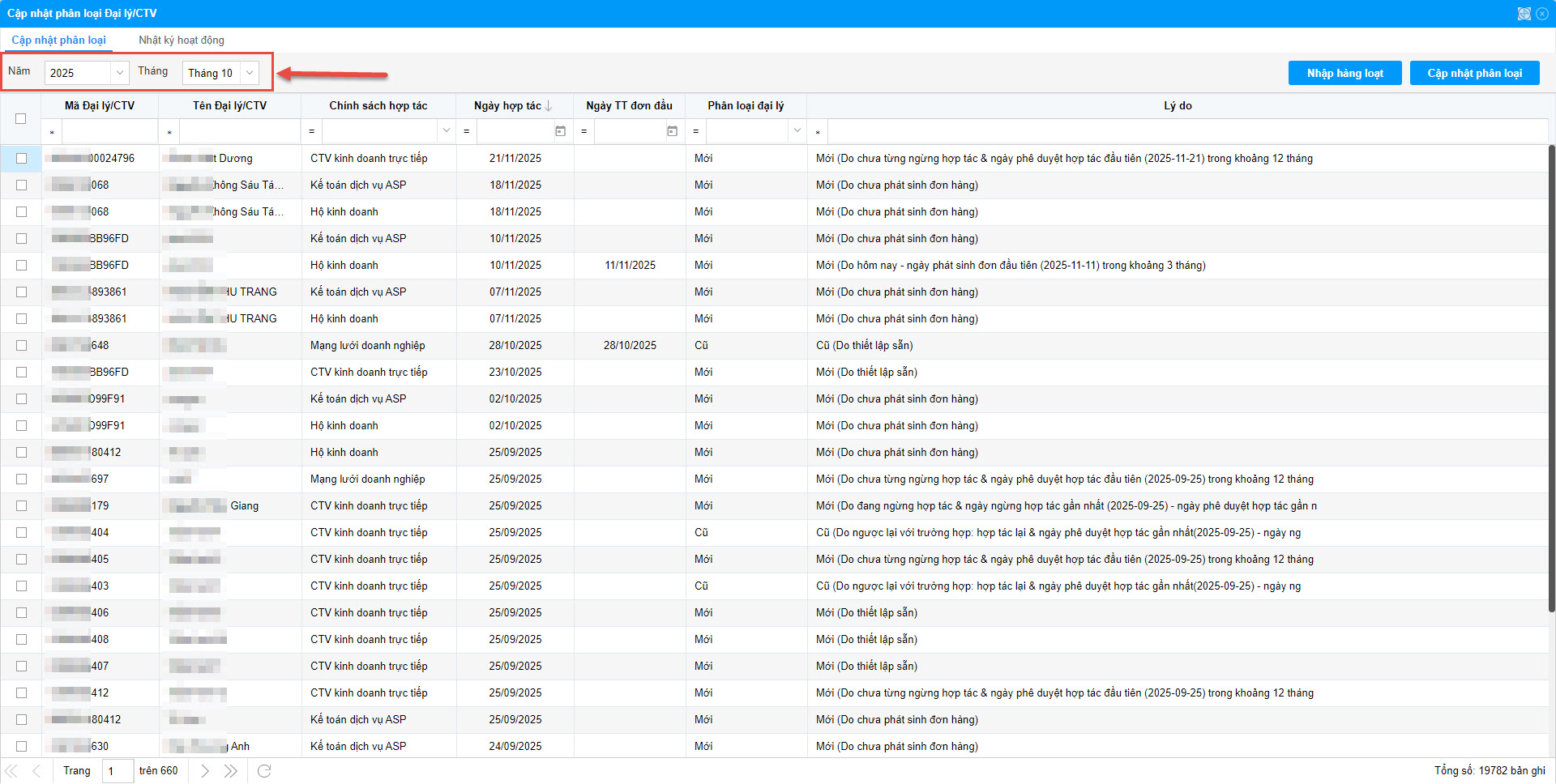This screenshot has width=1556, height=784.
Task: Check the row with partner Dương dated 21/11/2025
Action: coord(21,159)
